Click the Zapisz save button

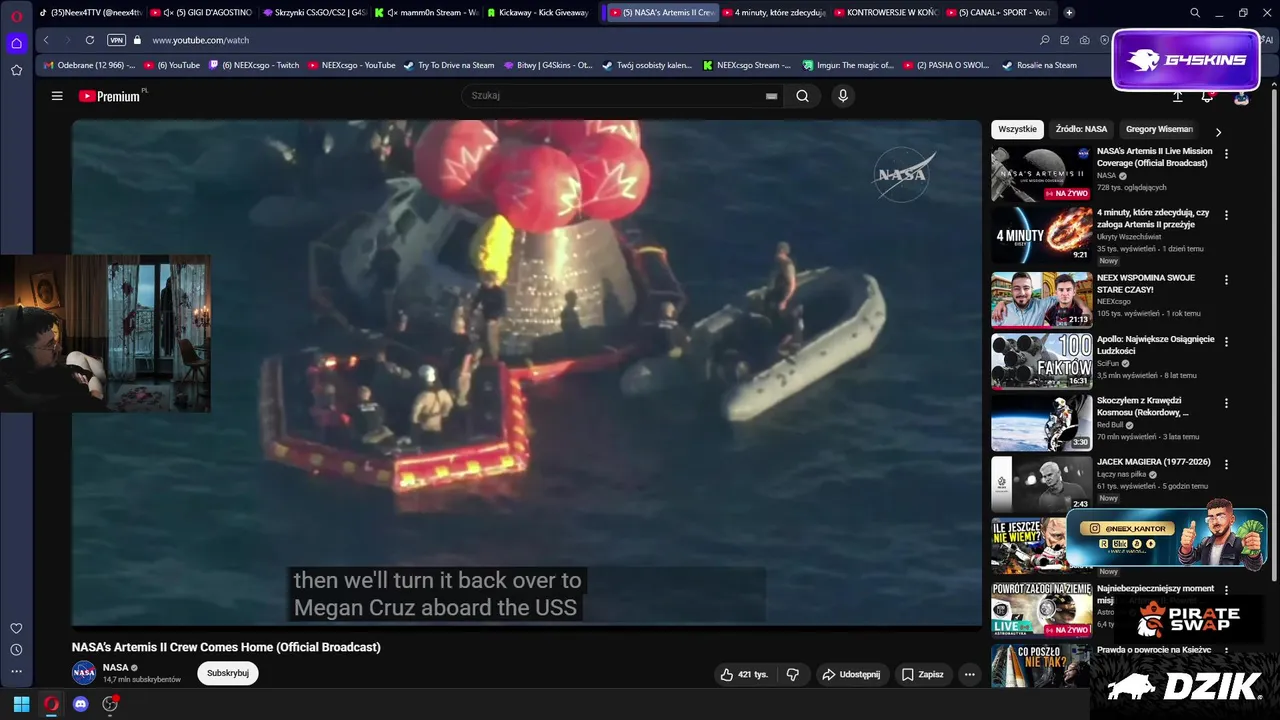pos(923,674)
